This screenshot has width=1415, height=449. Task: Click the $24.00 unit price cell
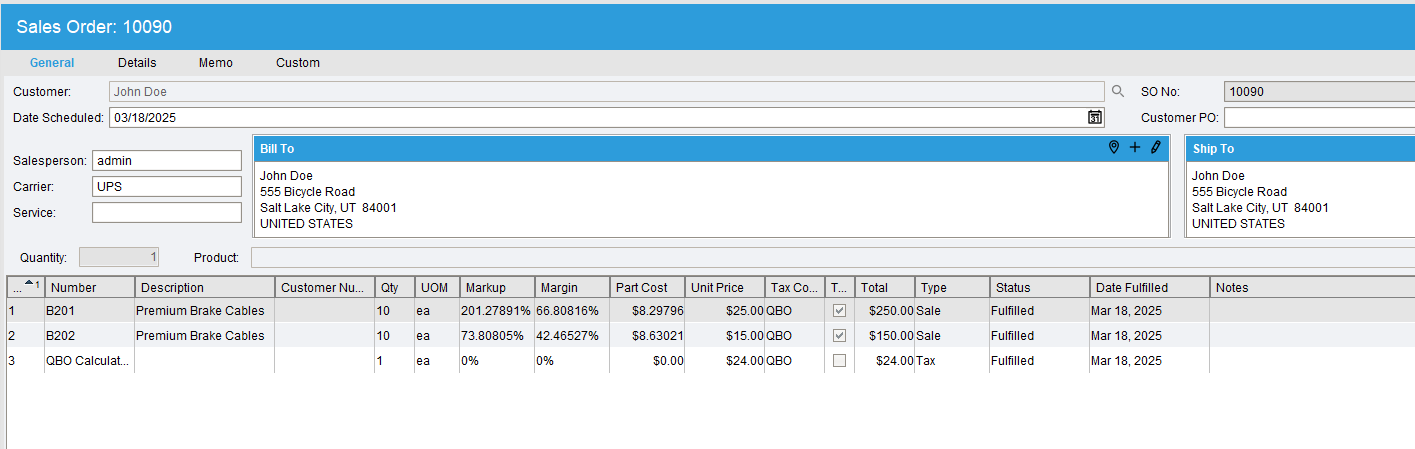coord(725,360)
